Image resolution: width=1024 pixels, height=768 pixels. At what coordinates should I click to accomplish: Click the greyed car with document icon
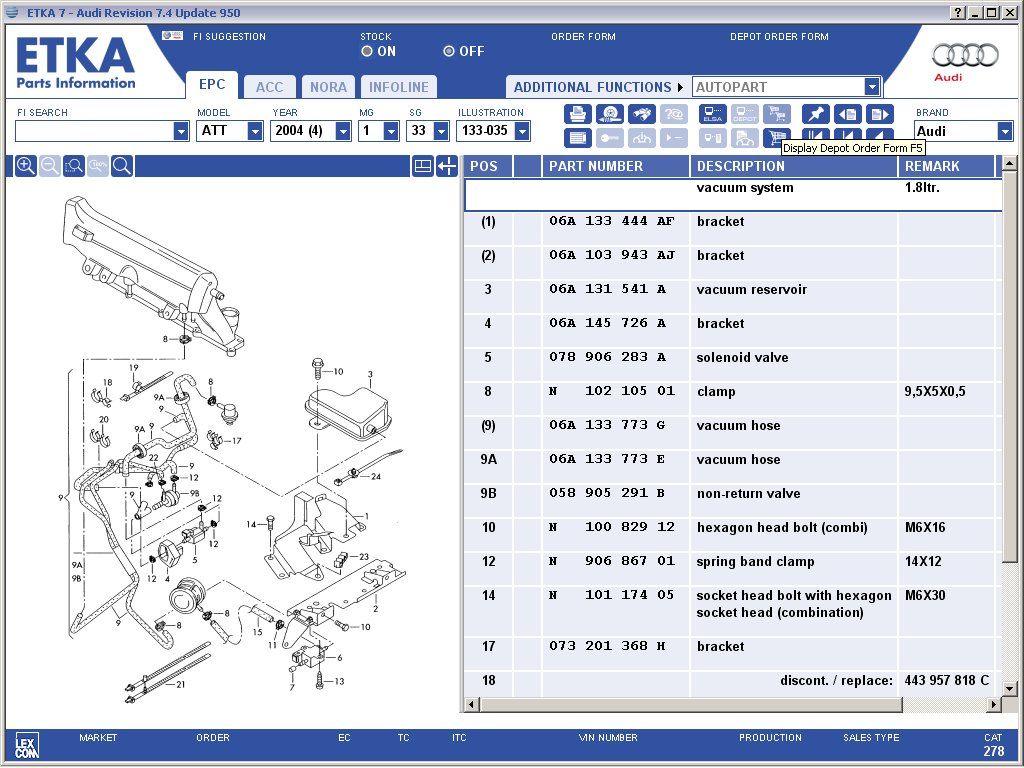tap(744, 138)
